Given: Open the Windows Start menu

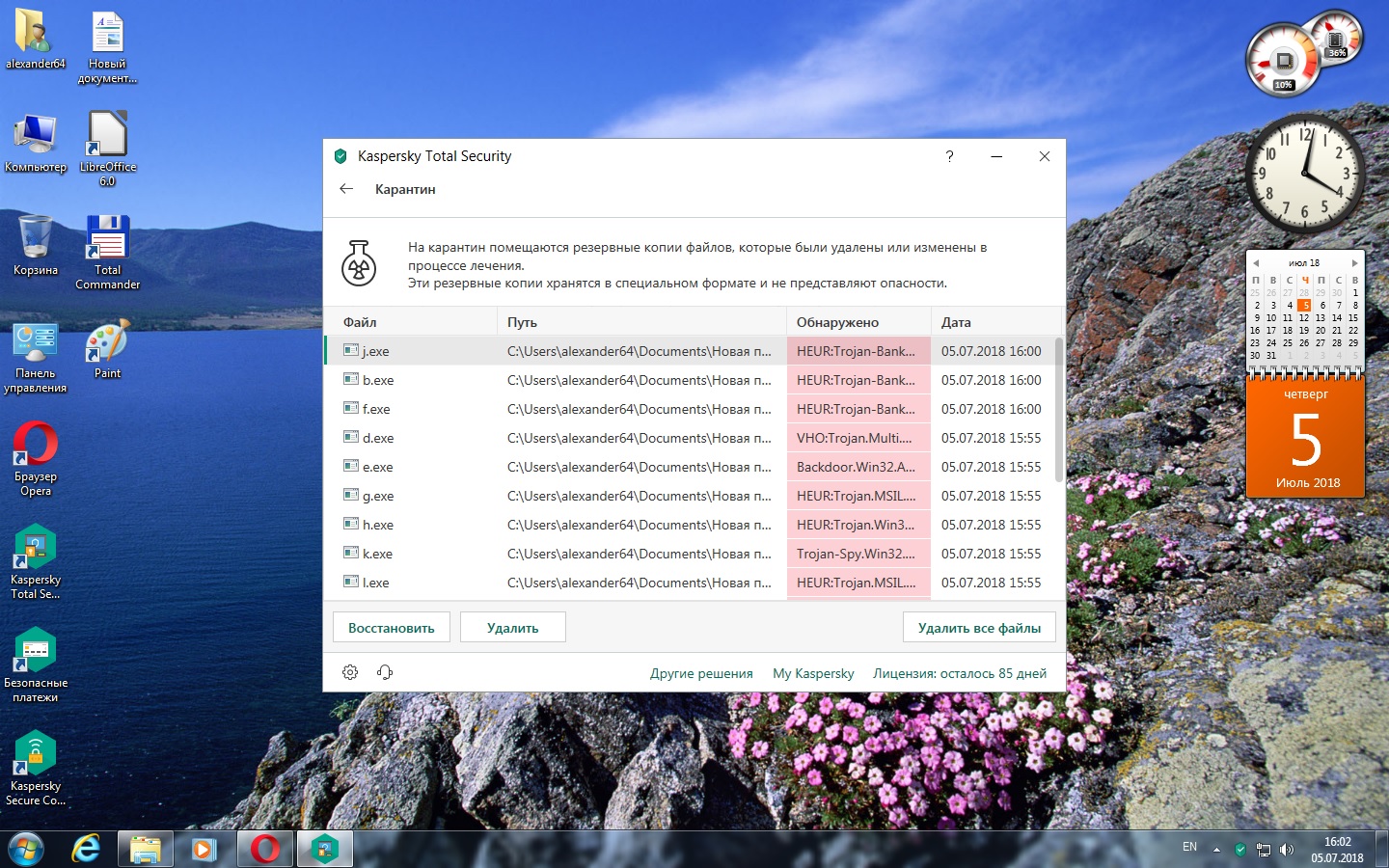Looking at the screenshot, I should click(26, 849).
